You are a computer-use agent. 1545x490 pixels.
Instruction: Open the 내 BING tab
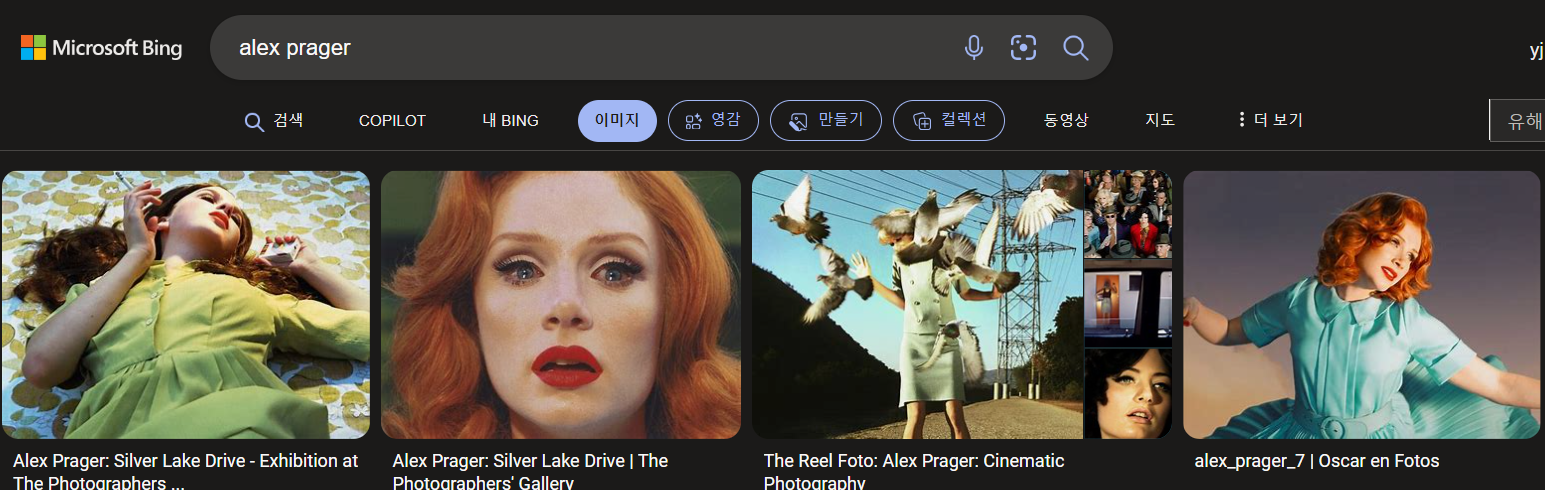(510, 121)
